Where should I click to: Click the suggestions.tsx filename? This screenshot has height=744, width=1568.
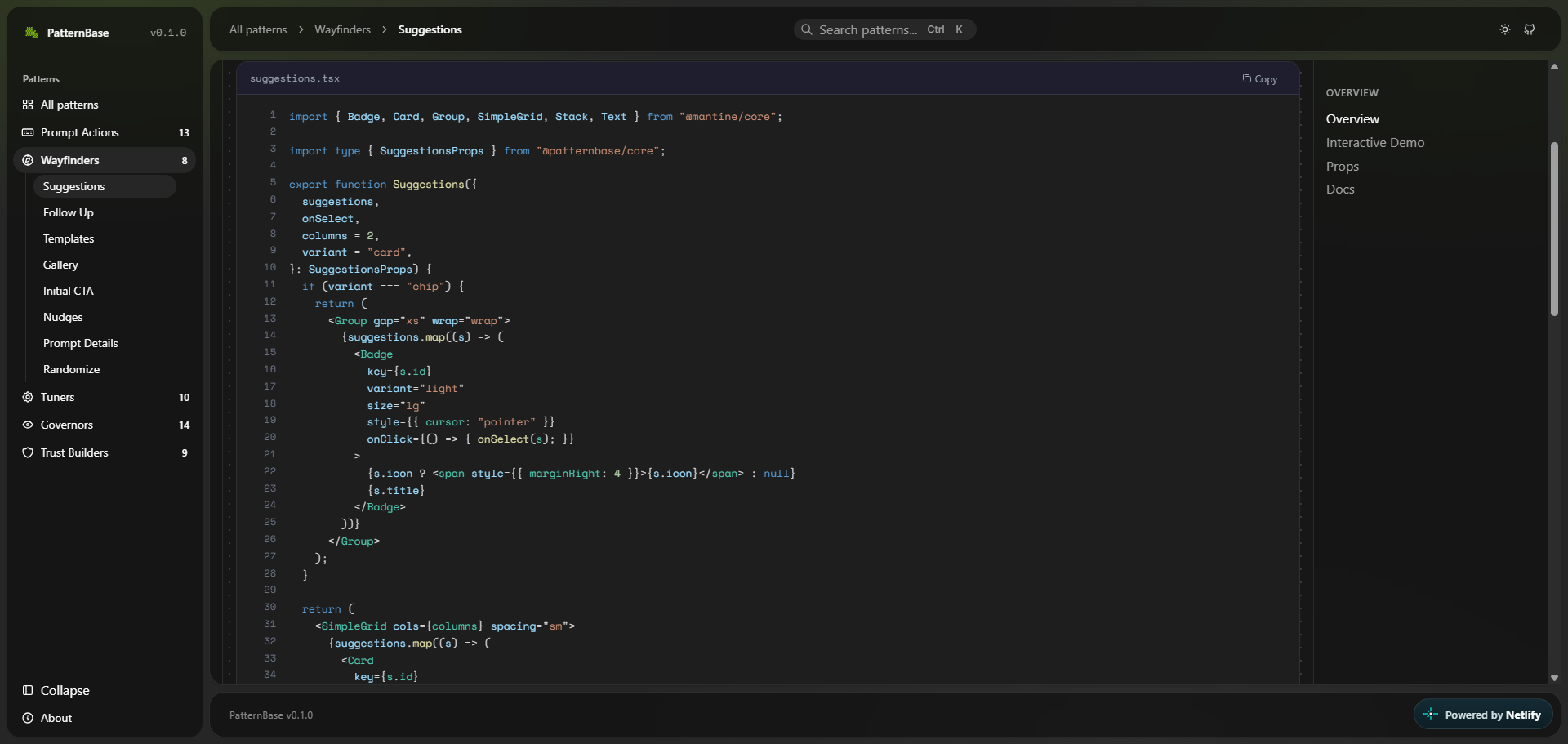pos(295,78)
